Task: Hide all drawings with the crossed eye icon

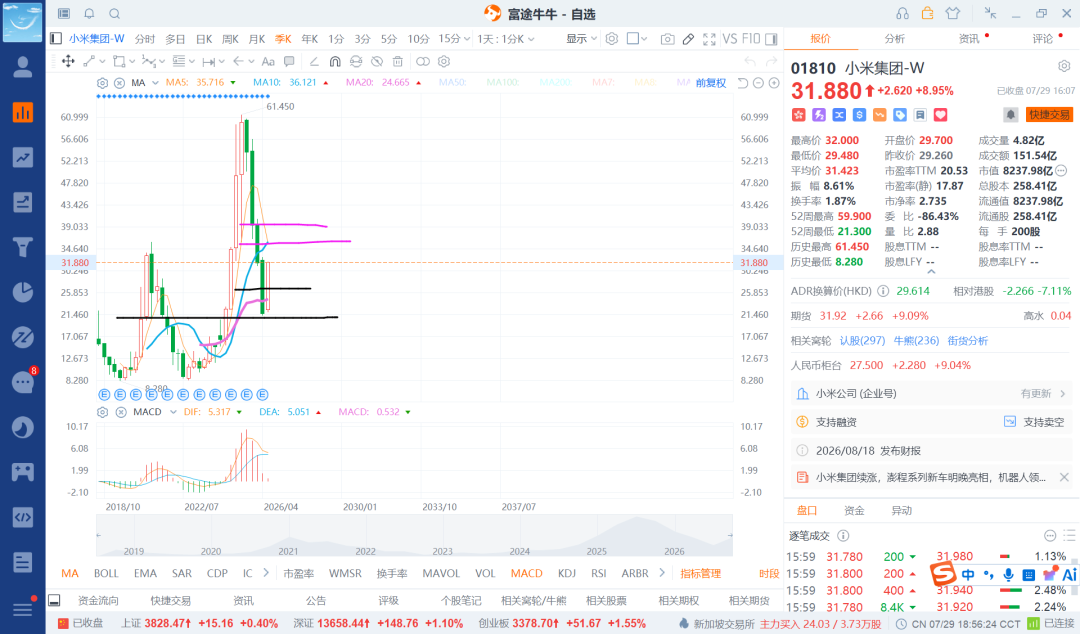Action: pyautogui.click(x=377, y=61)
